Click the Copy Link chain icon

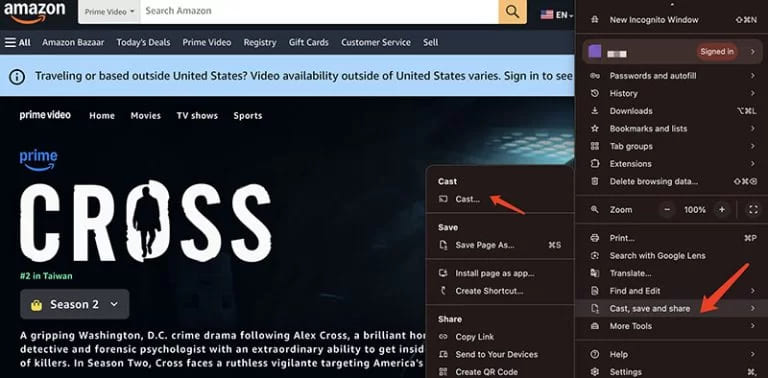pos(443,337)
